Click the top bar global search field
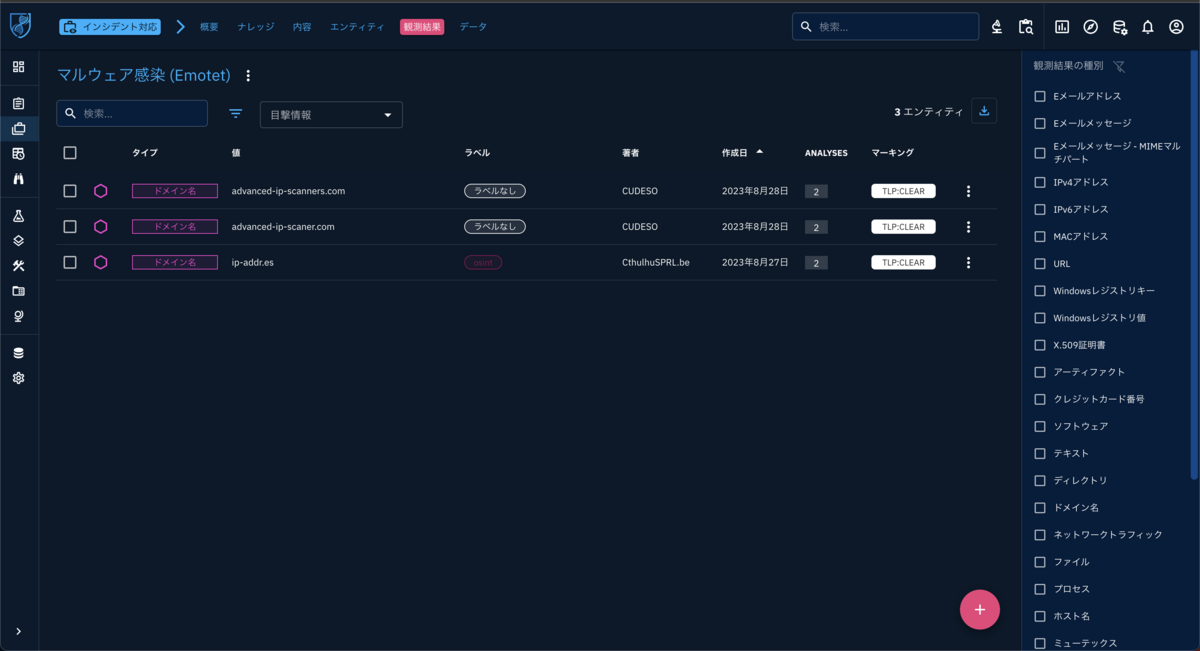Screen dimensions: 1200x651 pos(885,26)
